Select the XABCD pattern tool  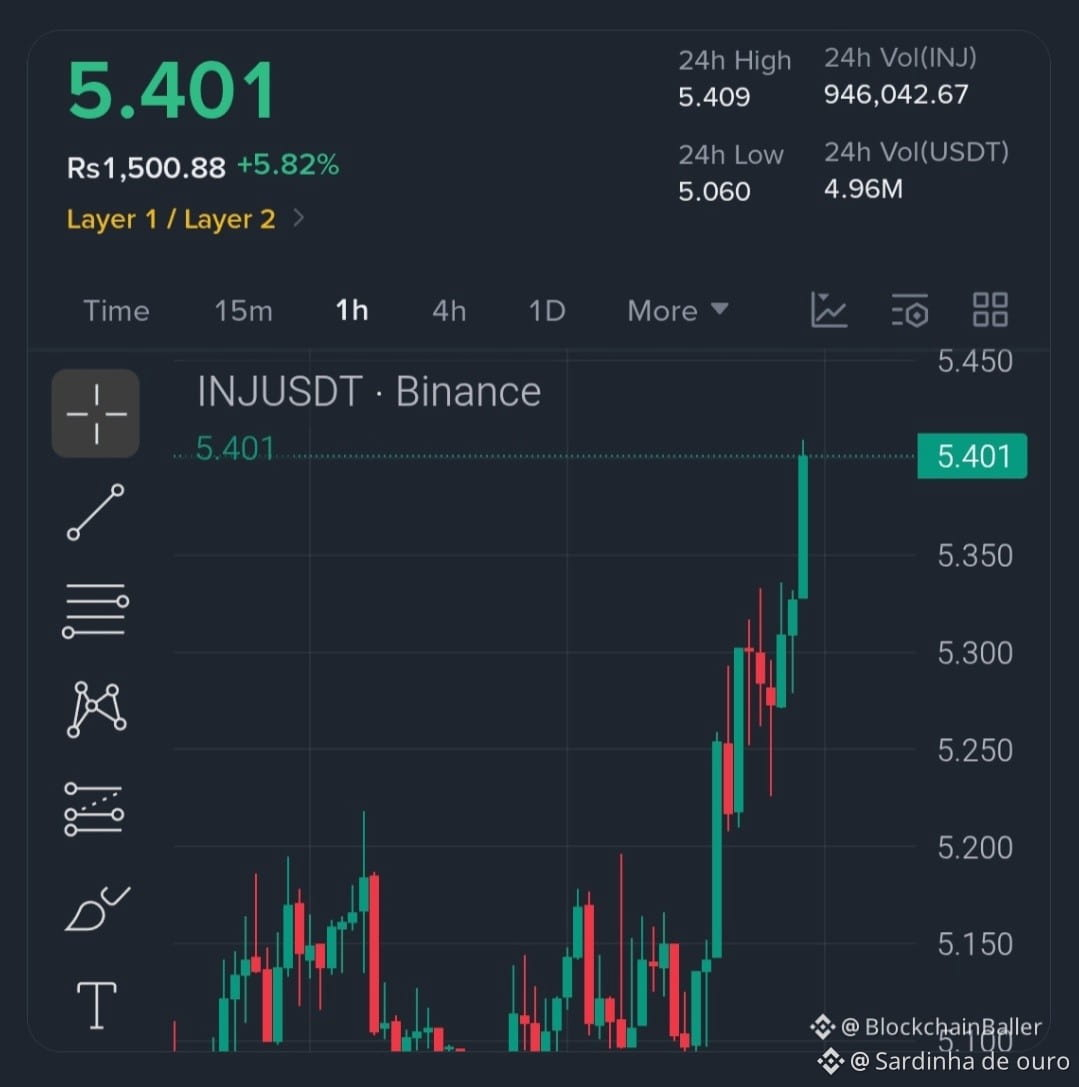(96, 709)
